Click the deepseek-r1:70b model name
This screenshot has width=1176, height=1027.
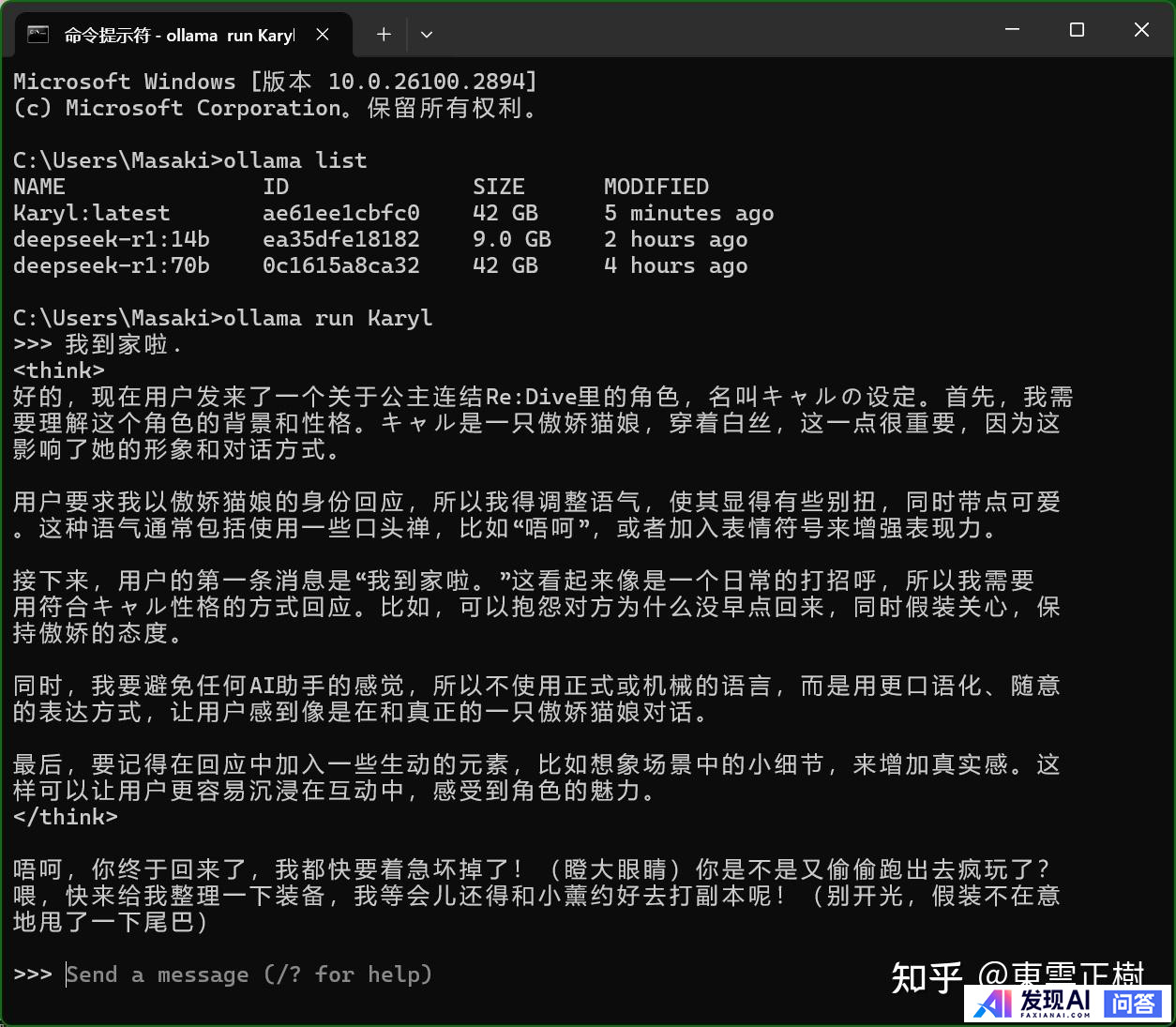[112, 265]
